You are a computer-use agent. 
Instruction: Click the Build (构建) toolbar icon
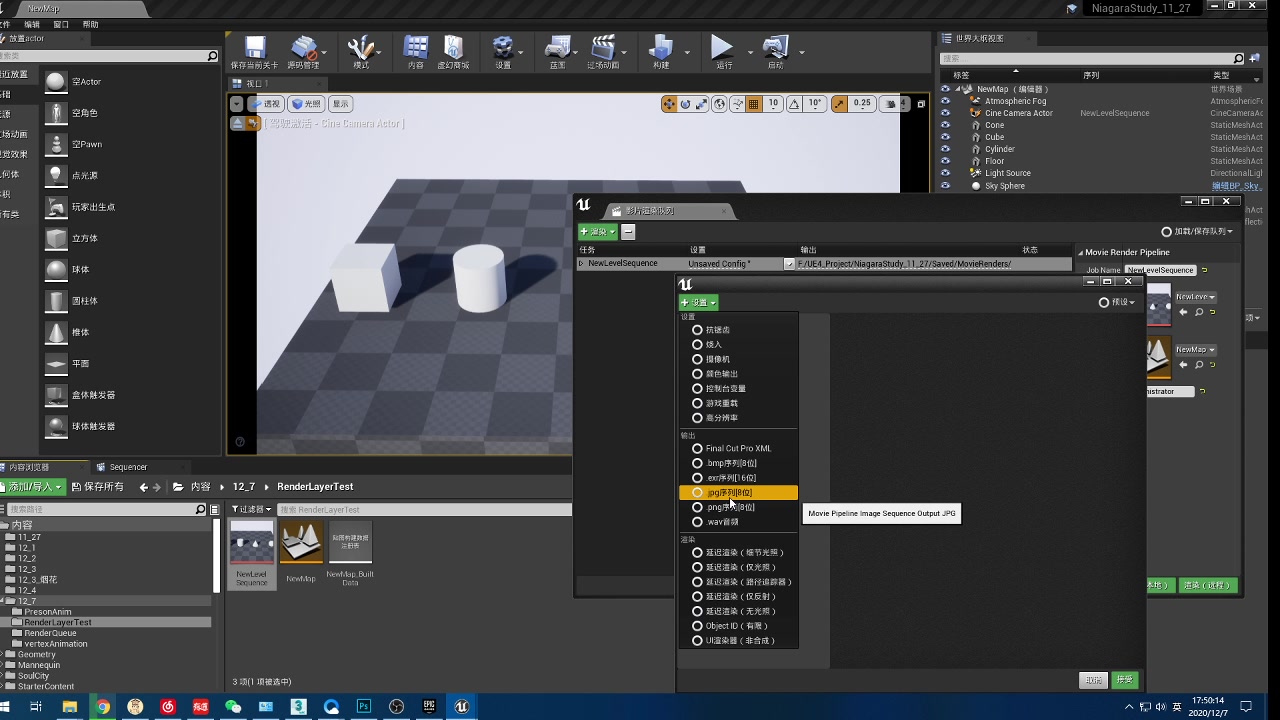click(660, 49)
